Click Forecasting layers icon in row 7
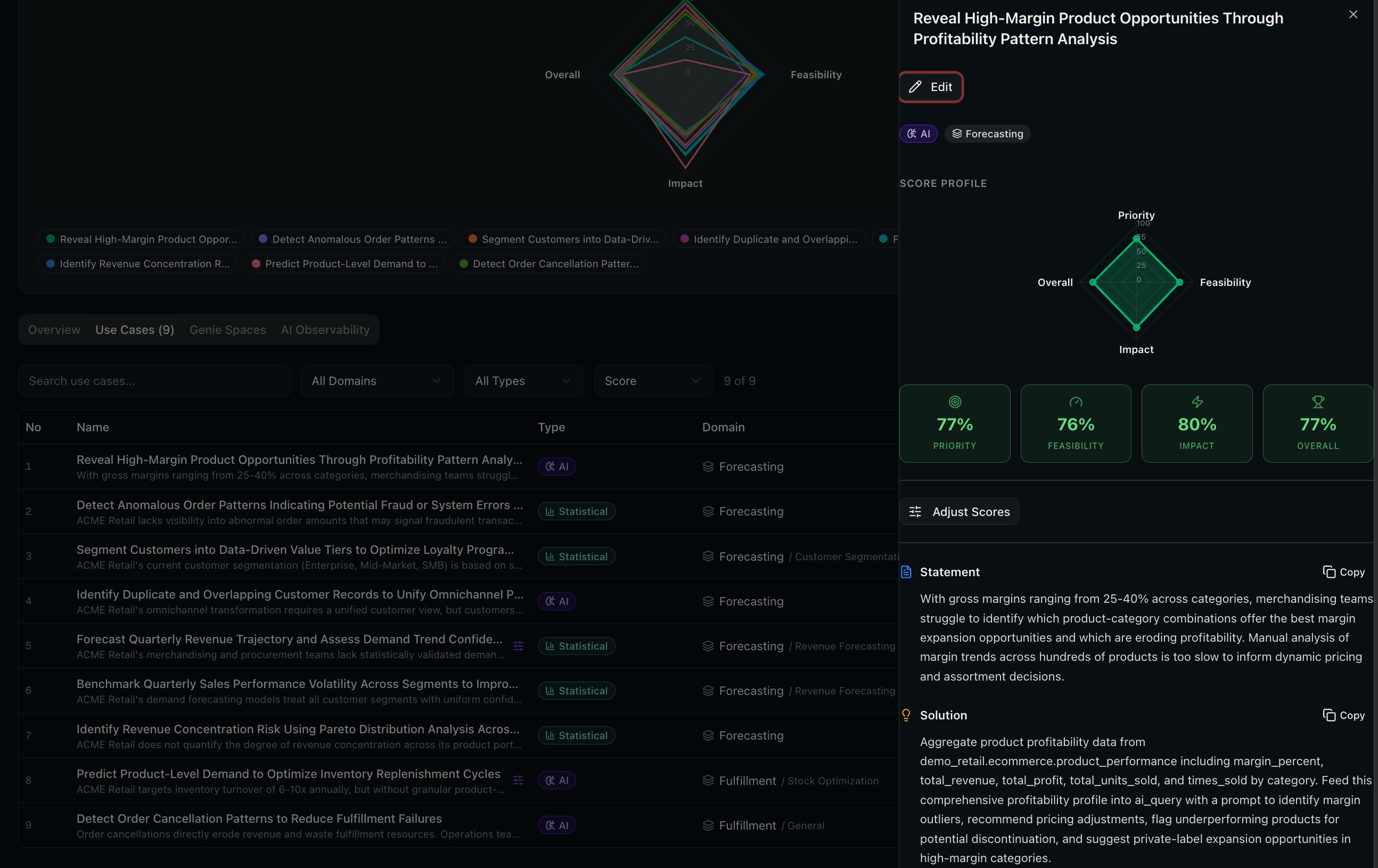 708,736
